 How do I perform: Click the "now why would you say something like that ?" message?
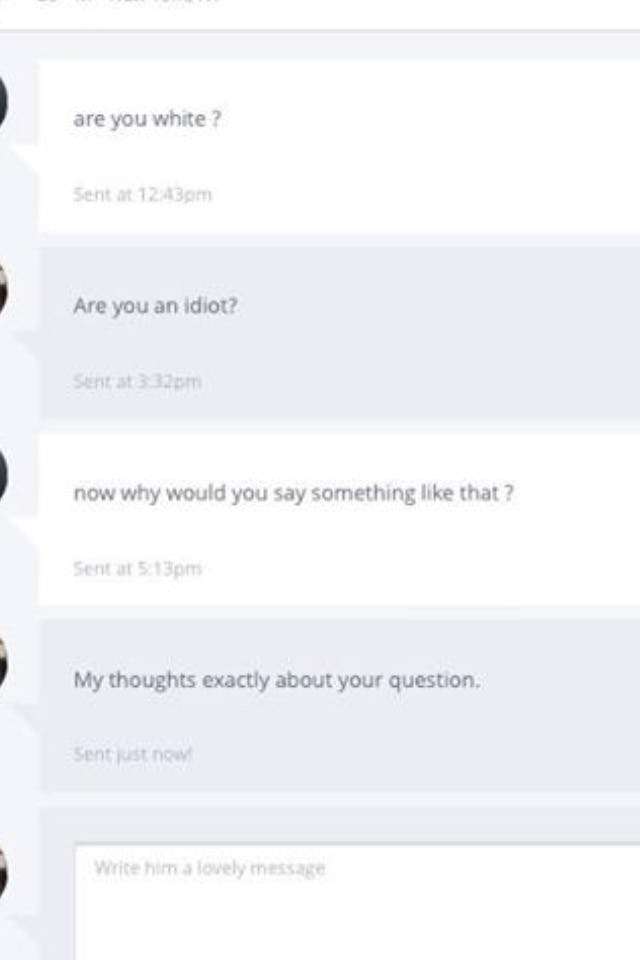(x=293, y=493)
